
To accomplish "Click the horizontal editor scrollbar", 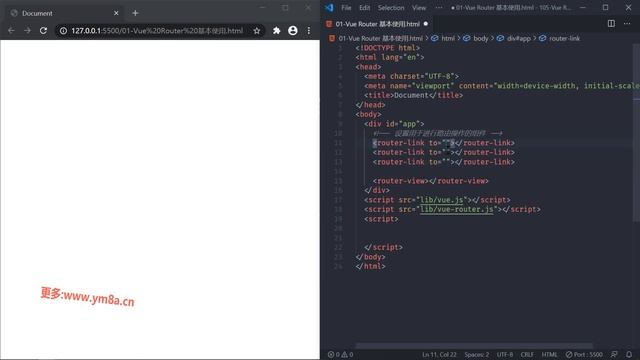I will point(473,346).
